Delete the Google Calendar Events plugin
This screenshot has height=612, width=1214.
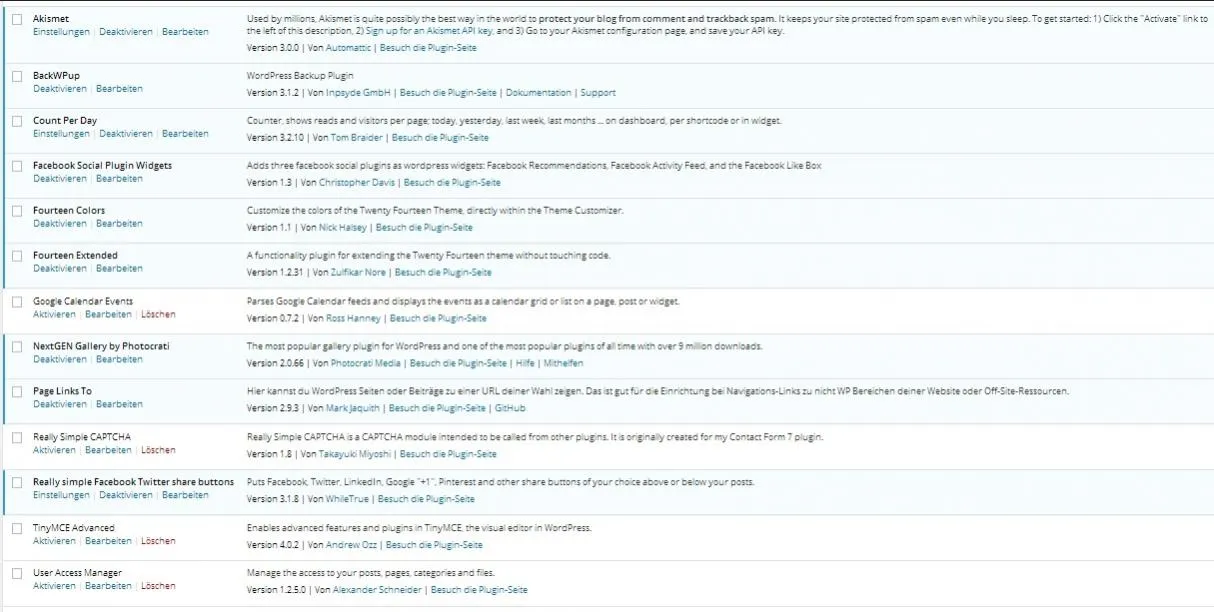click(x=158, y=315)
